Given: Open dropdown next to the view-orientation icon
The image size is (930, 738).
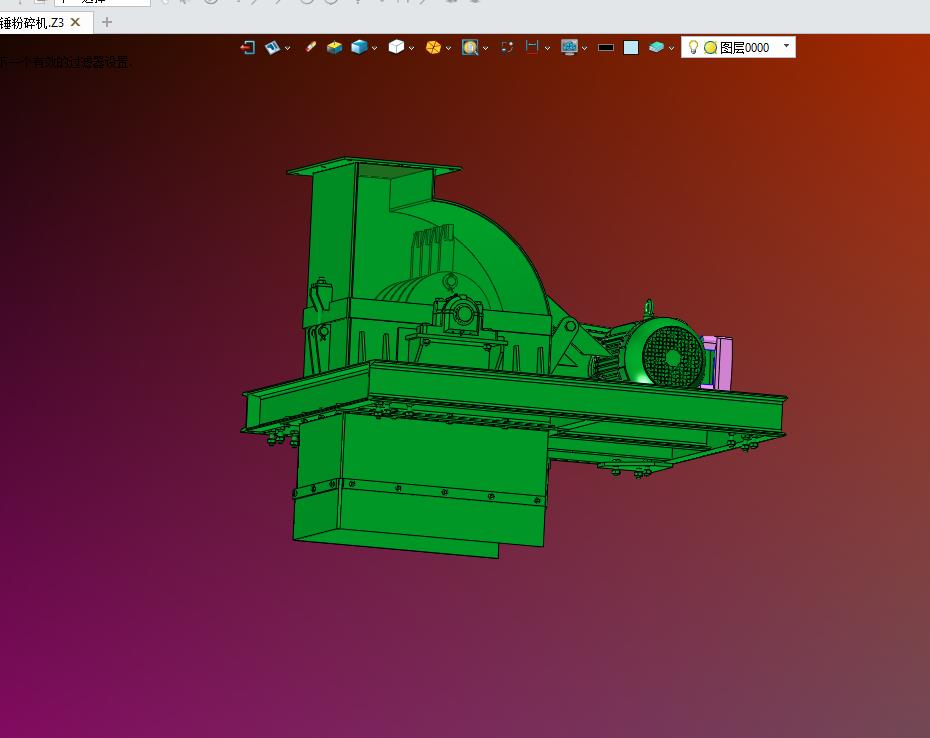Looking at the screenshot, I should [x=288, y=48].
